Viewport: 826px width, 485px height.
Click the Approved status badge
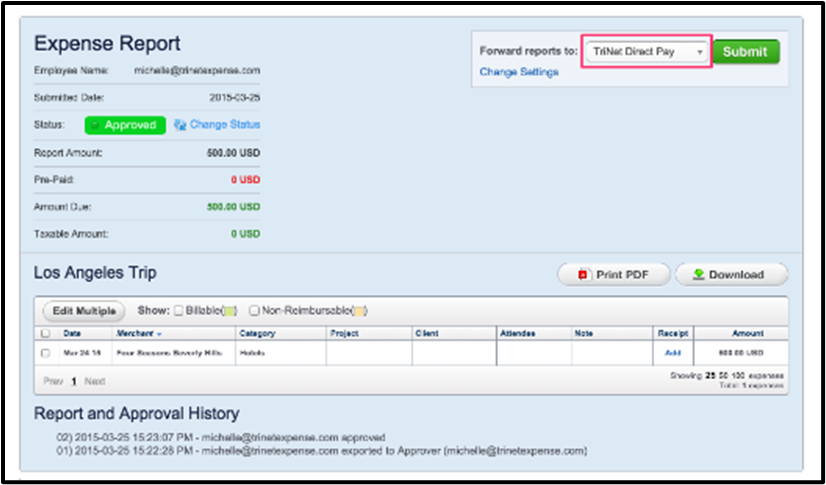pos(125,125)
